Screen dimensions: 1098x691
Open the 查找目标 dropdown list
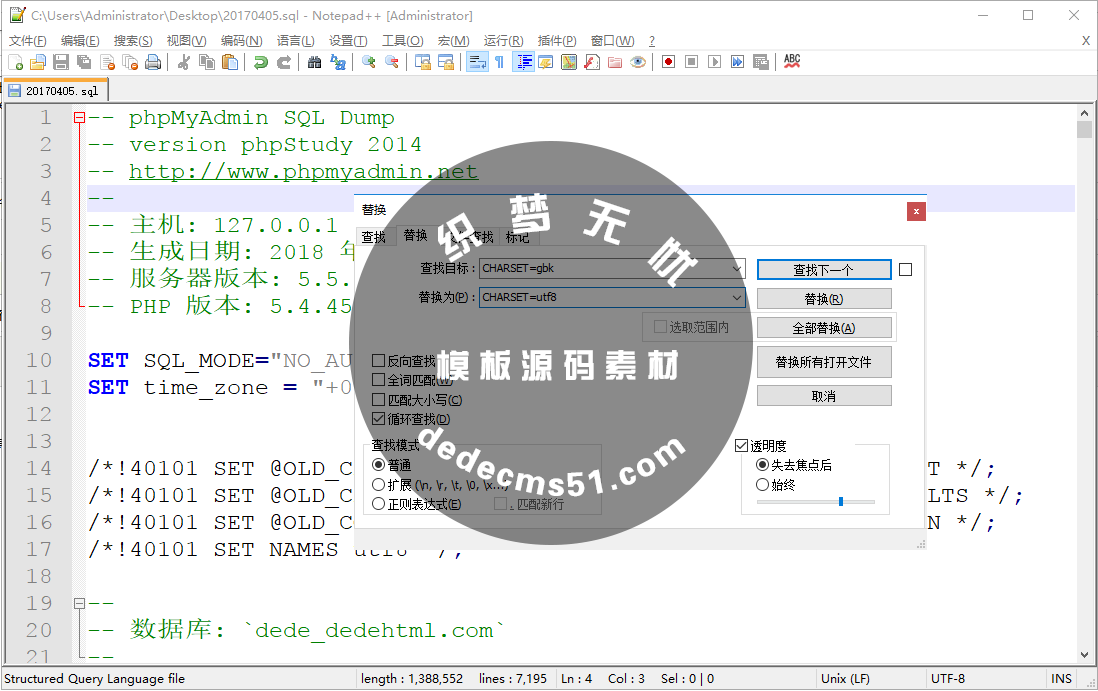[737, 269]
